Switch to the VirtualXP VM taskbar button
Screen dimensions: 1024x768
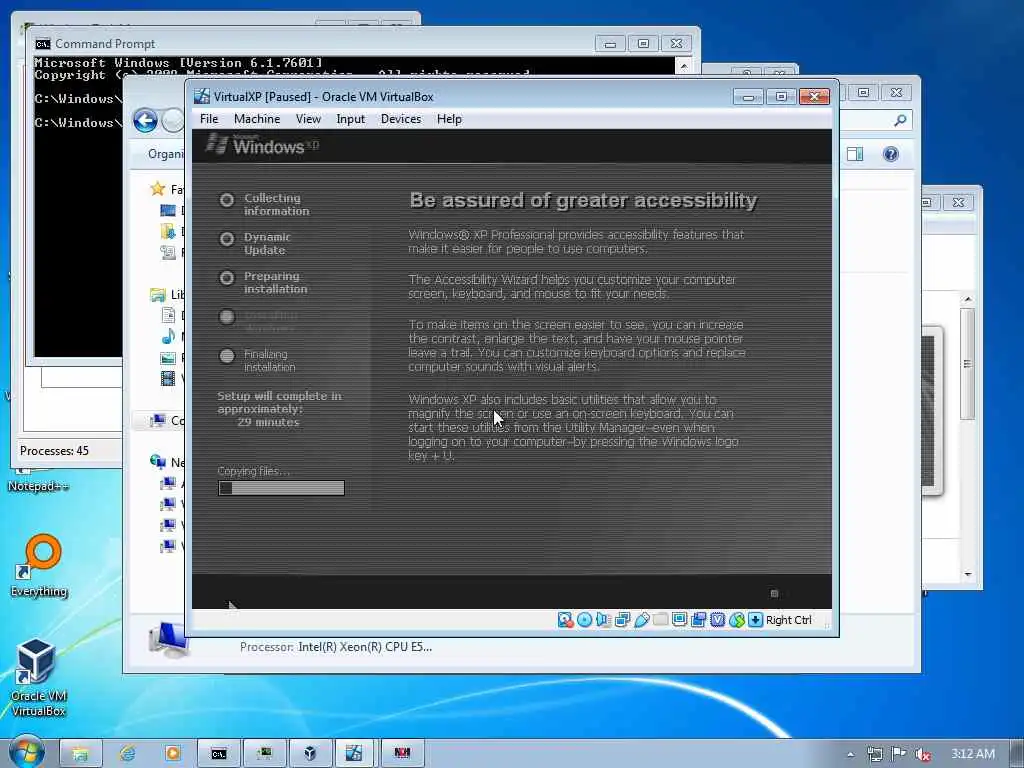[354, 754]
